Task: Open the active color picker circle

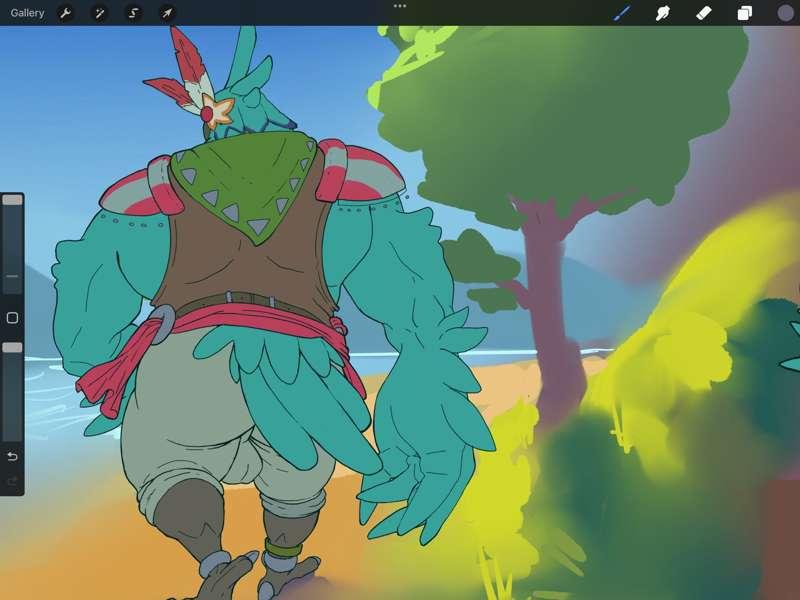Action: click(x=786, y=13)
